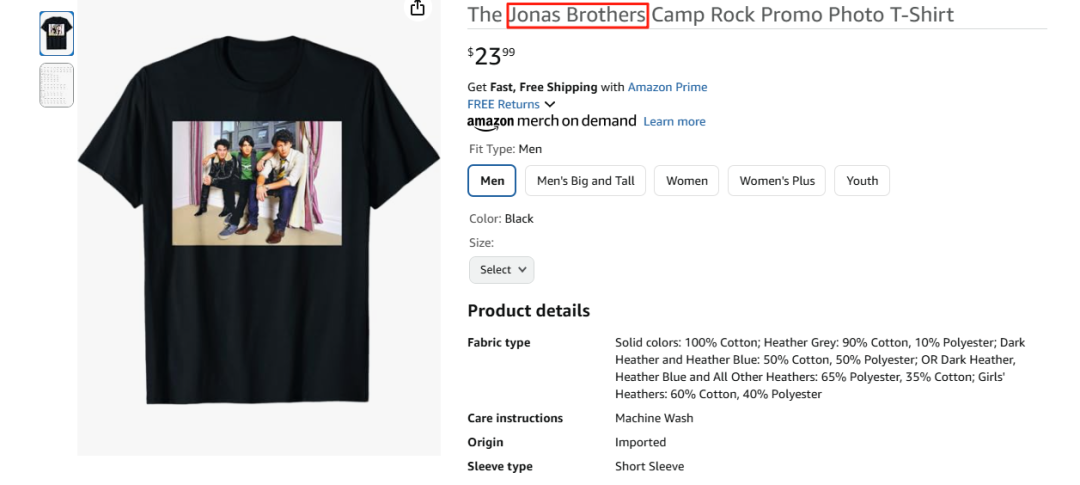Pick the Women's Plus fit option
The image size is (1080, 485).
tap(777, 181)
